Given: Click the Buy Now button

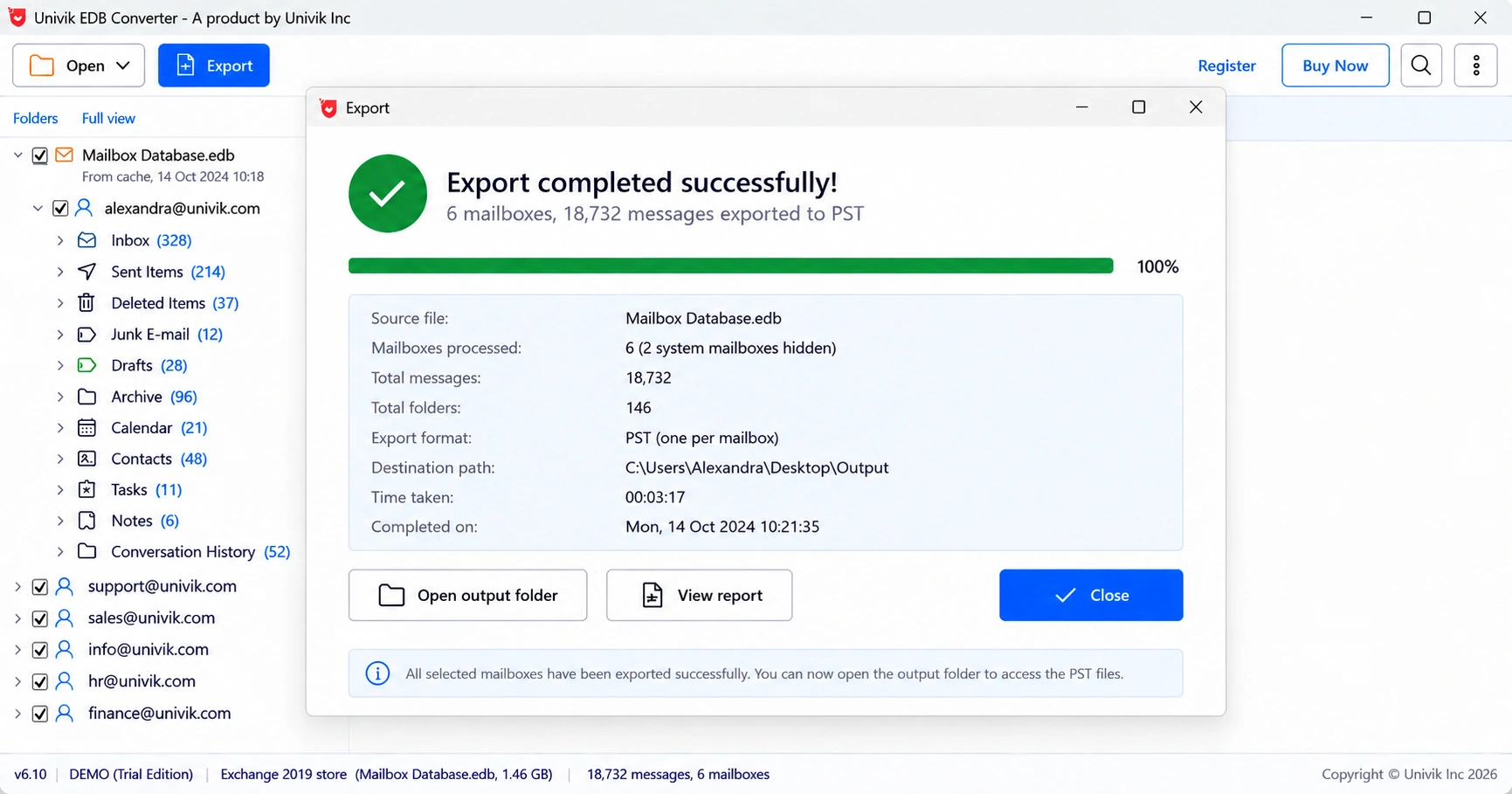Looking at the screenshot, I should click(1335, 66).
